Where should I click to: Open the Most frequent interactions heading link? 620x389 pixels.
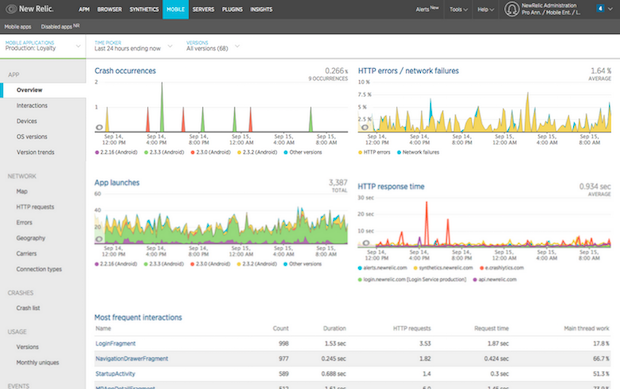tap(138, 317)
